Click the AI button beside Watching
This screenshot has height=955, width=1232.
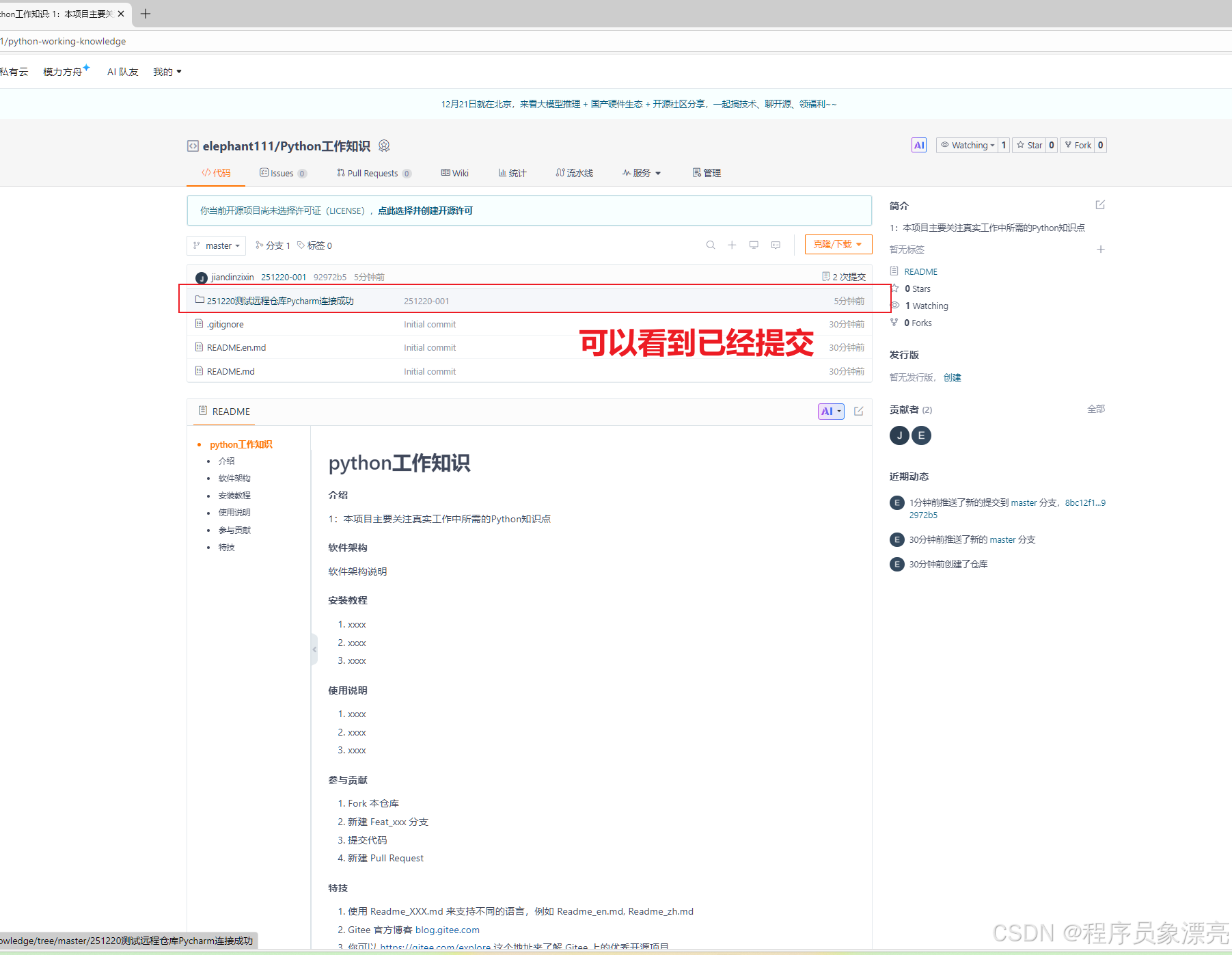coord(919,145)
